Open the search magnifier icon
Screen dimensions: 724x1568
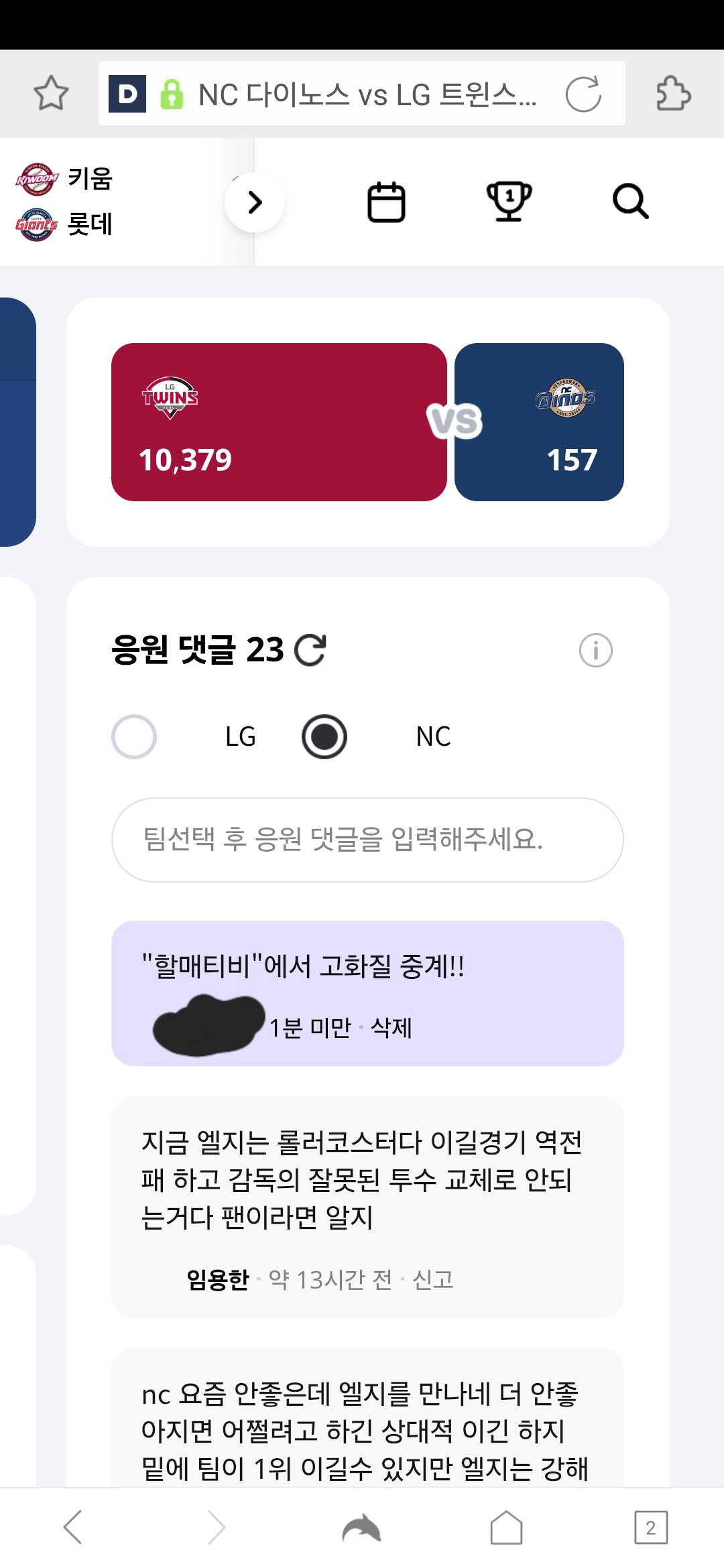[630, 202]
